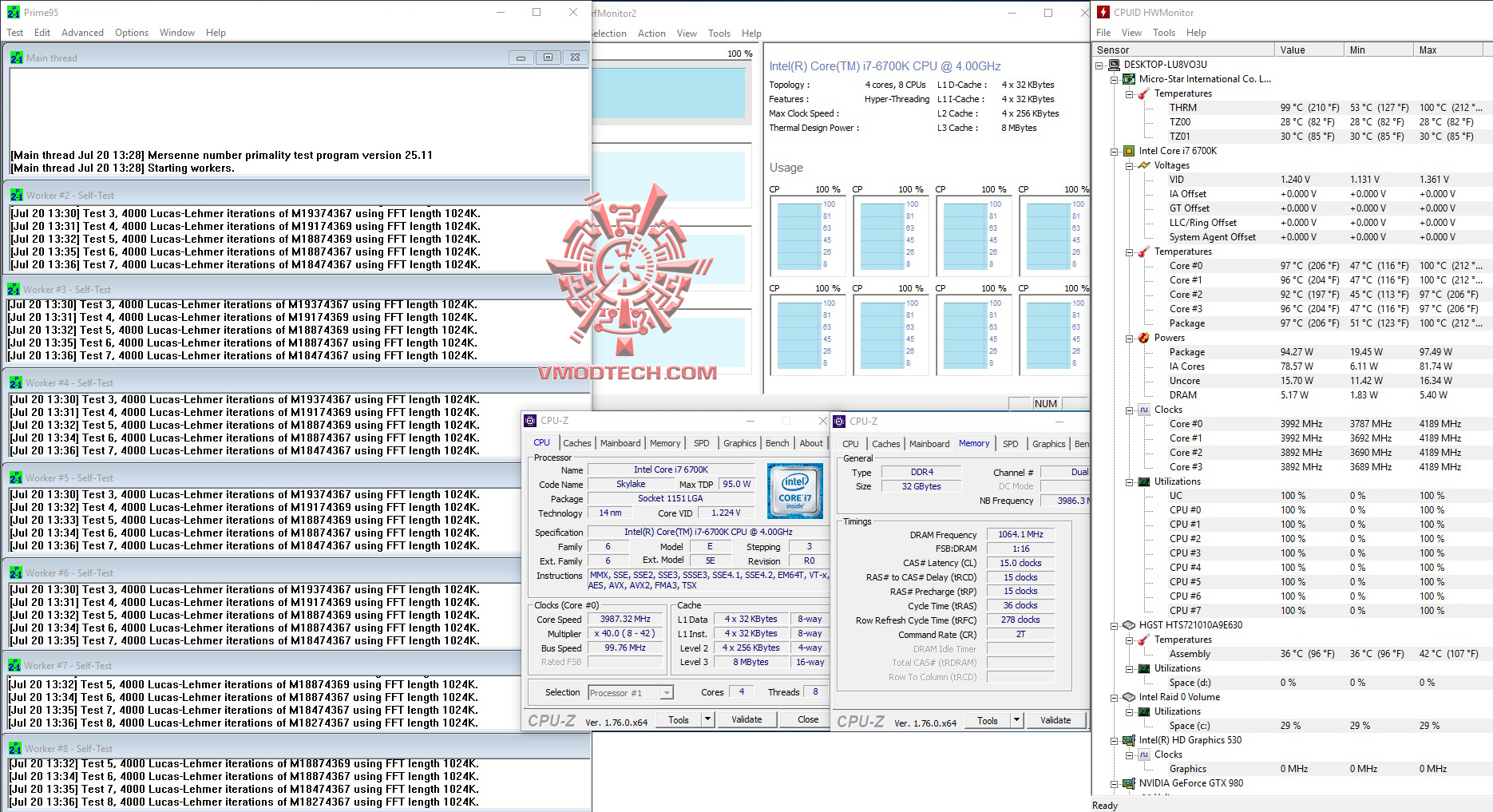Viewport: 1493px width, 812px height.
Task: Open the Processor #1 selection dropdown
Action: pyautogui.click(x=667, y=693)
